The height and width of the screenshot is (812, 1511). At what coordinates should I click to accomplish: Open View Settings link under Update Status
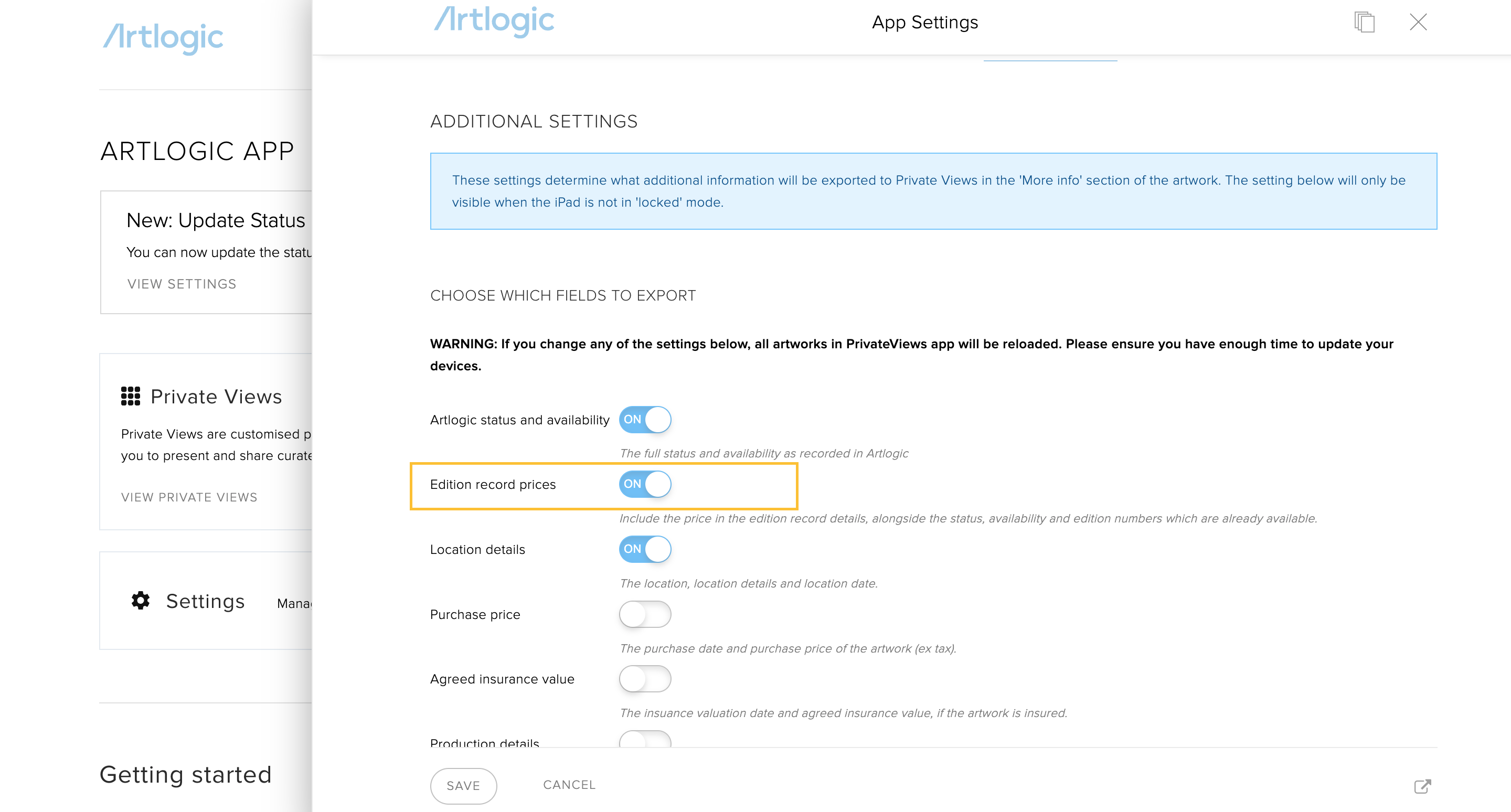click(182, 284)
